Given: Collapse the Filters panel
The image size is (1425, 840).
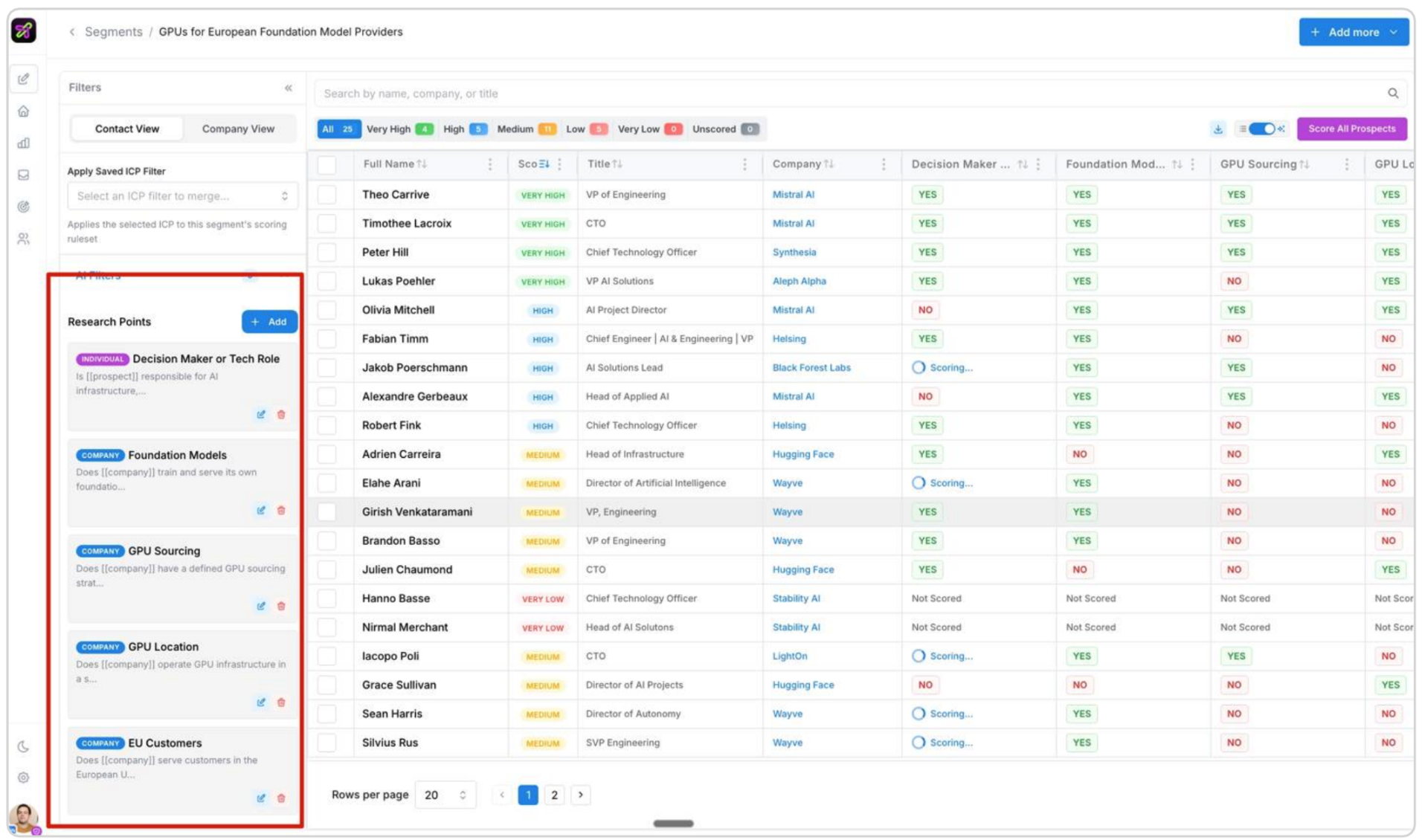Looking at the screenshot, I should tap(289, 88).
